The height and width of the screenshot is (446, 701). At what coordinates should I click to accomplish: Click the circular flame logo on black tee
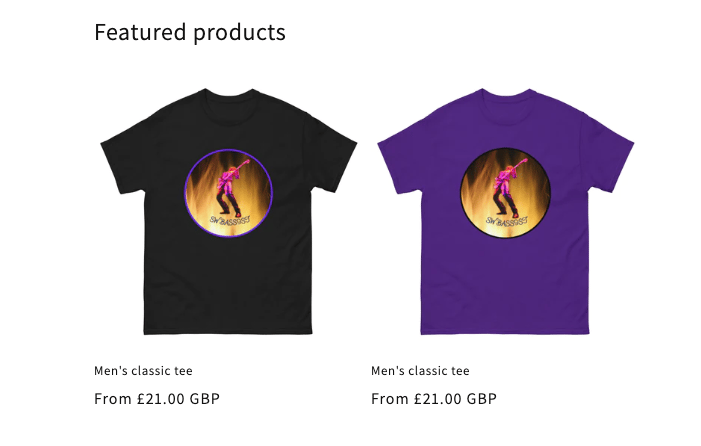[x=228, y=193]
